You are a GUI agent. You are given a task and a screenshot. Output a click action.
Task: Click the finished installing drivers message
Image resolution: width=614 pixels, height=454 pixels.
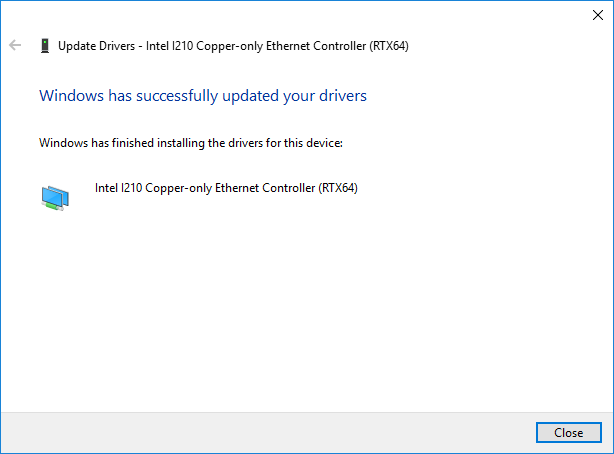coord(190,143)
